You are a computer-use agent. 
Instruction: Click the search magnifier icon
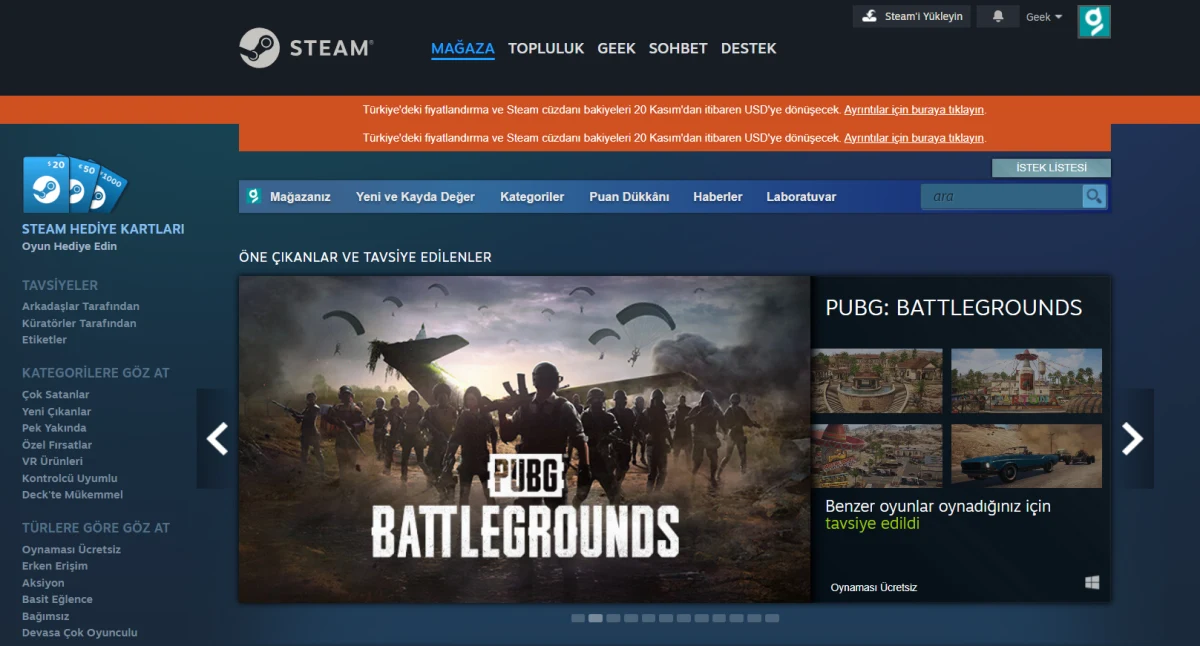pos(1094,196)
